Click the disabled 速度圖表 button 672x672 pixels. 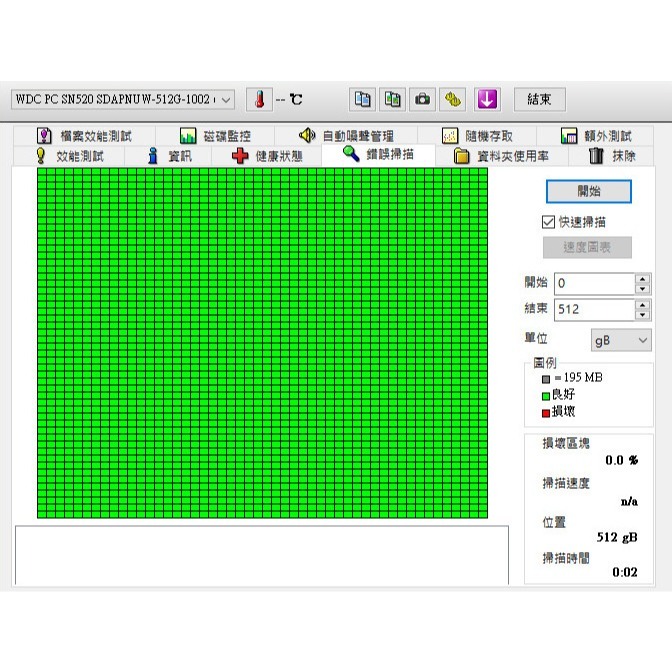point(587,247)
